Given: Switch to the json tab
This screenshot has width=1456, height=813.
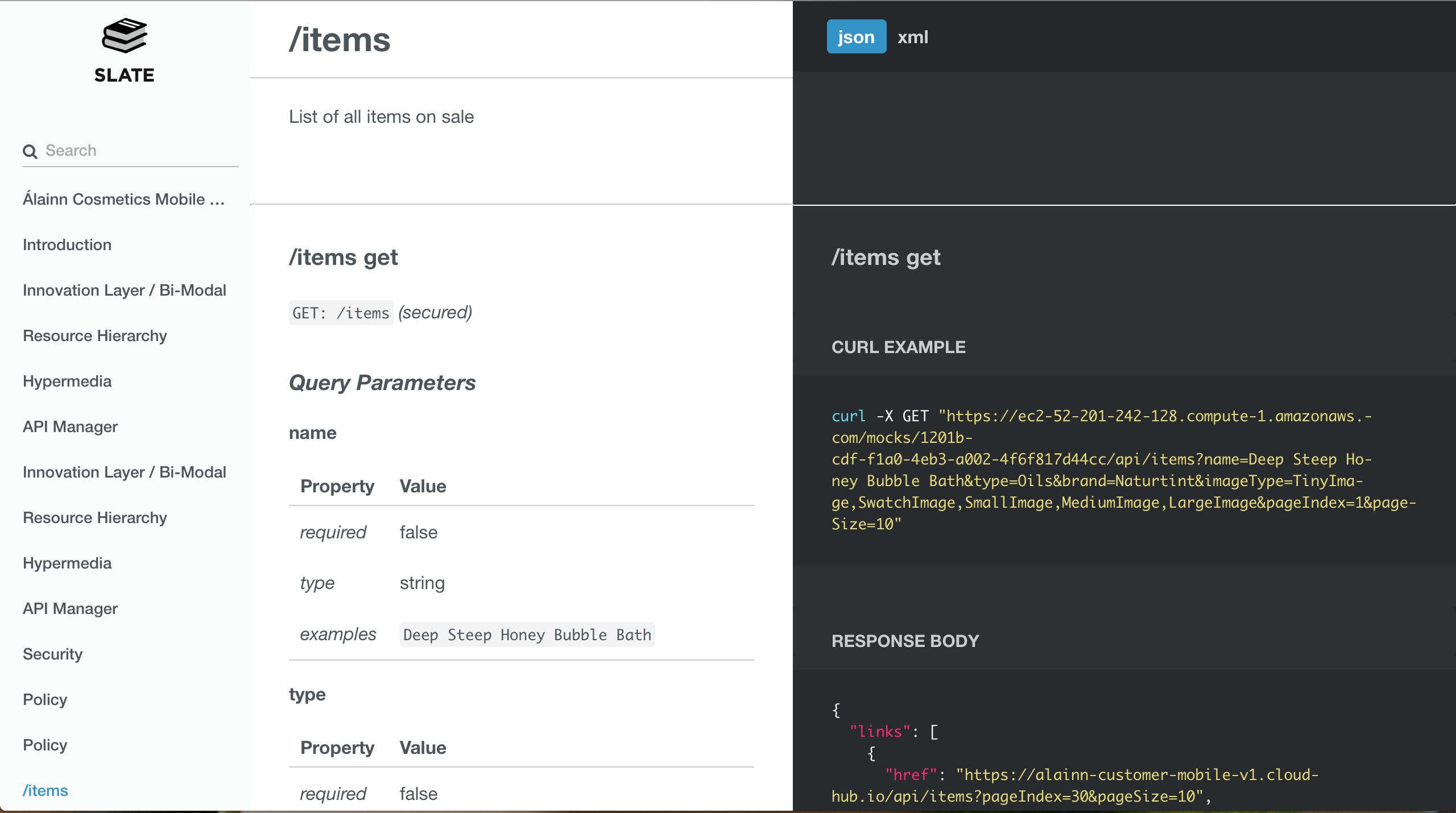Looking at the screenshot, I should click(x=856, y=37).
